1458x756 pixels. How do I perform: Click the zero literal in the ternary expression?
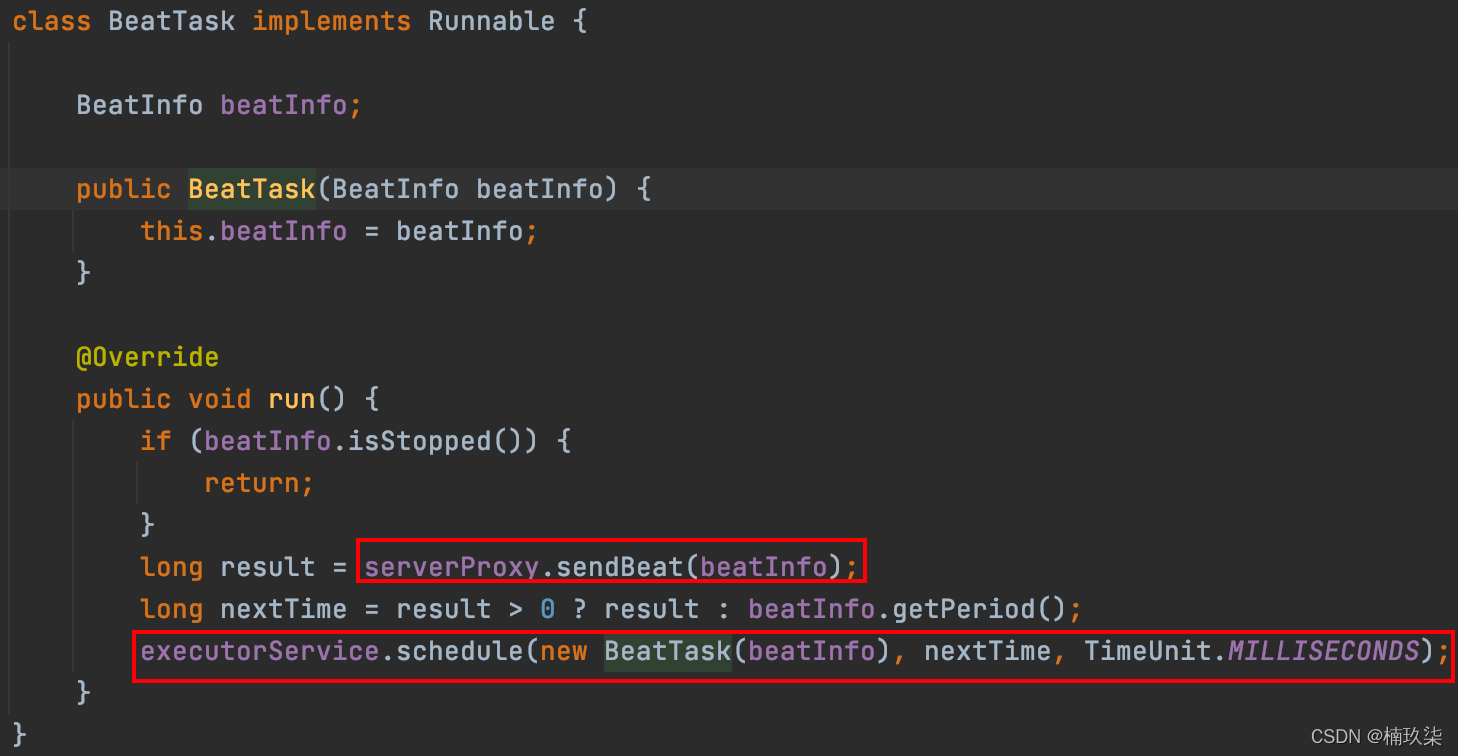tap(547, 609)
